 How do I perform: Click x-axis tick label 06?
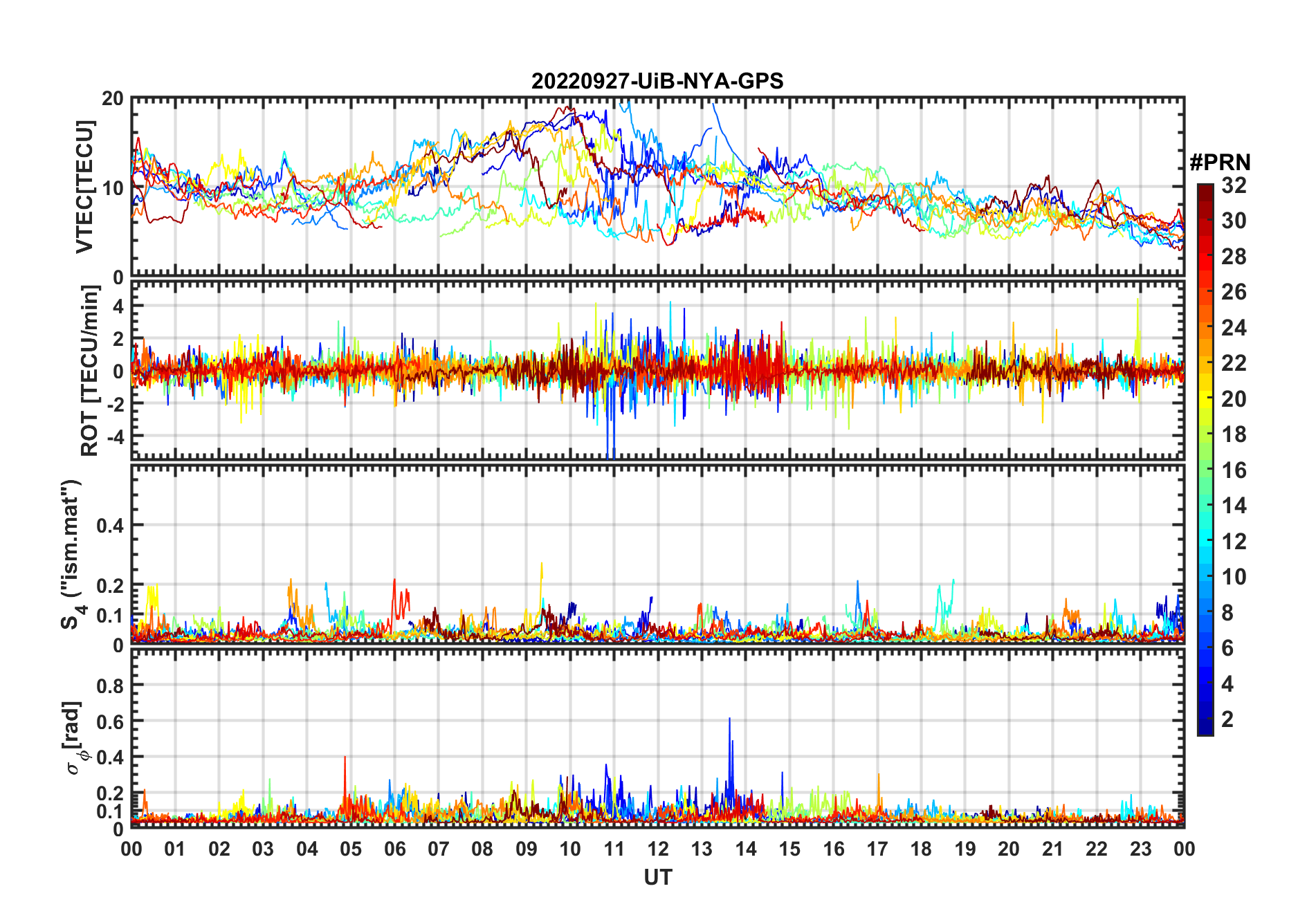tap(394, 849)
